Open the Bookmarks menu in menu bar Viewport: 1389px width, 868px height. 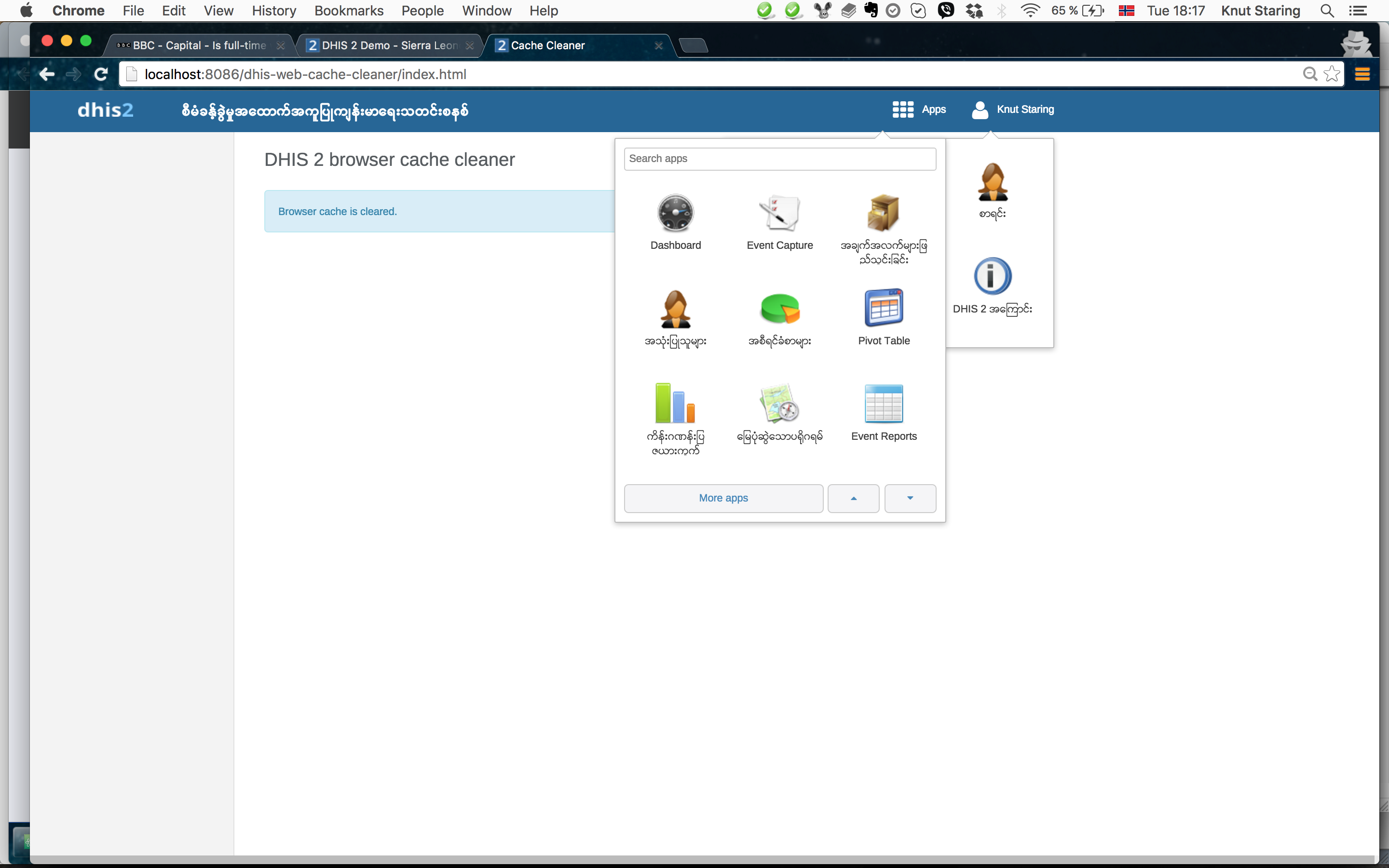pyautogui.click(x=348, y=10)
